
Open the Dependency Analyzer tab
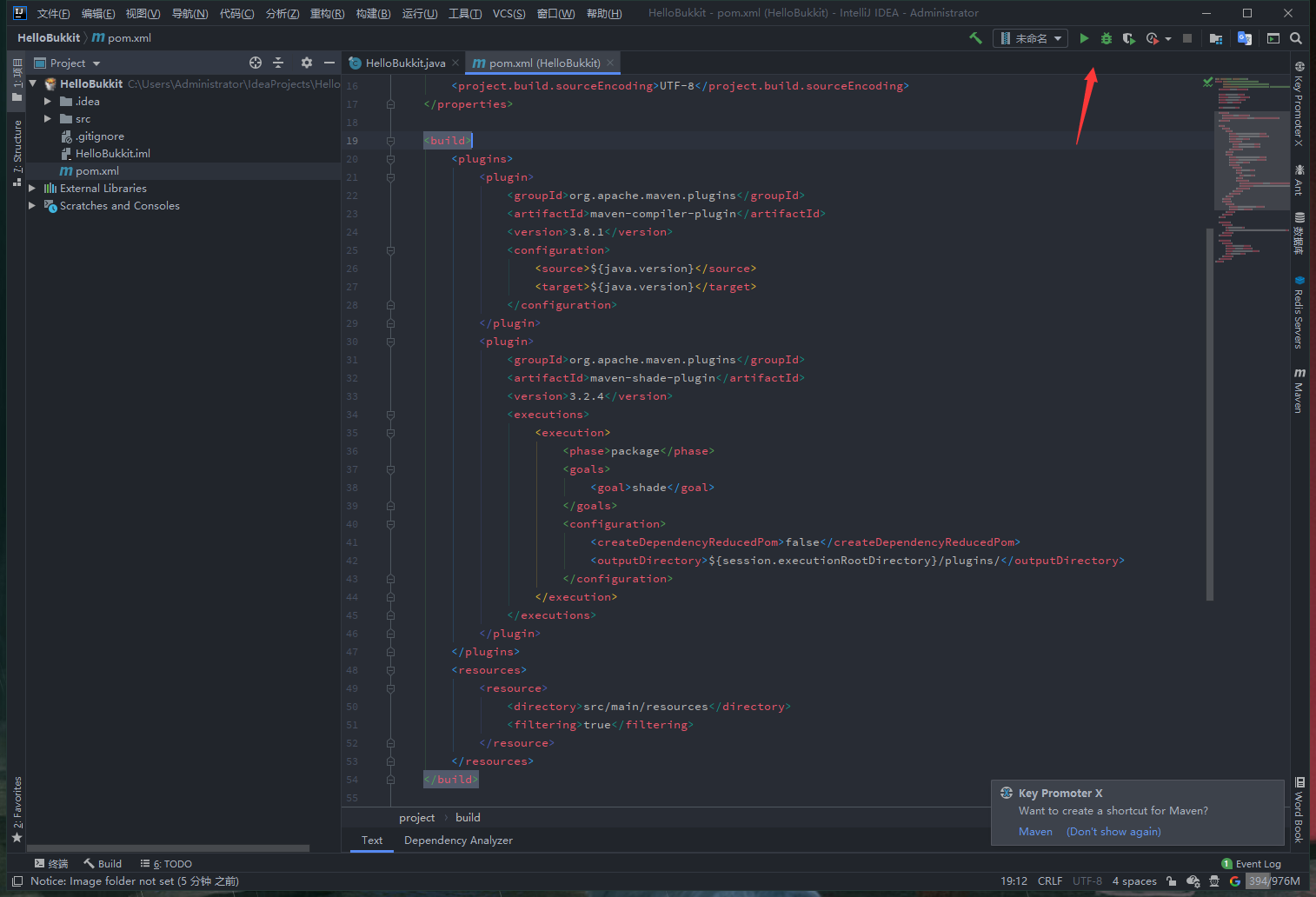coord(458,841)
